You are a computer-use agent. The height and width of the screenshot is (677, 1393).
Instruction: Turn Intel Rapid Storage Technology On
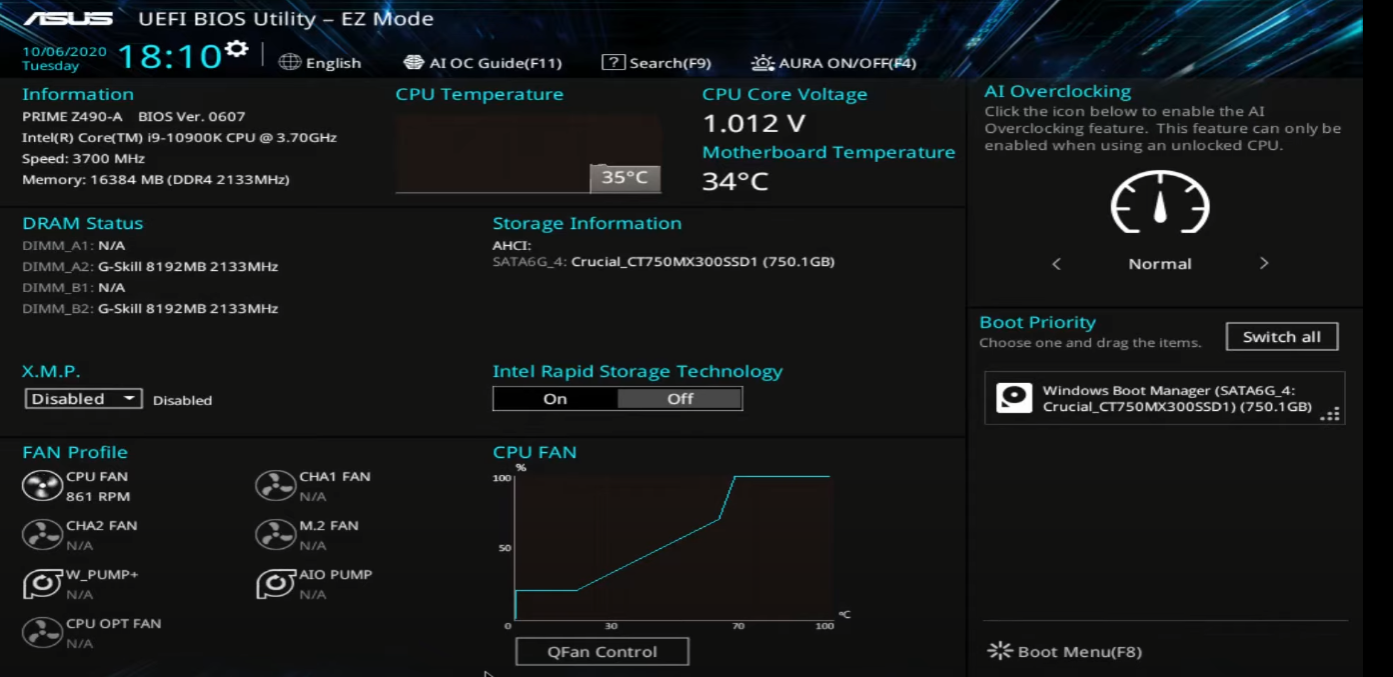click(555, 398)
